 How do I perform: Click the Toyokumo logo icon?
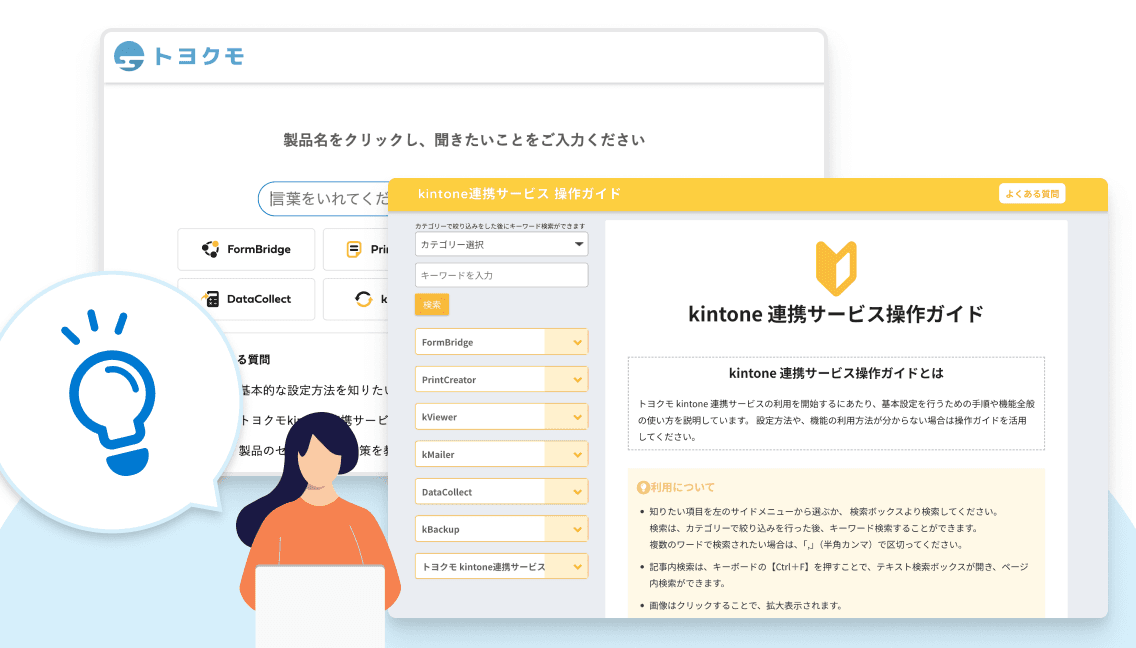pos(130,56)
